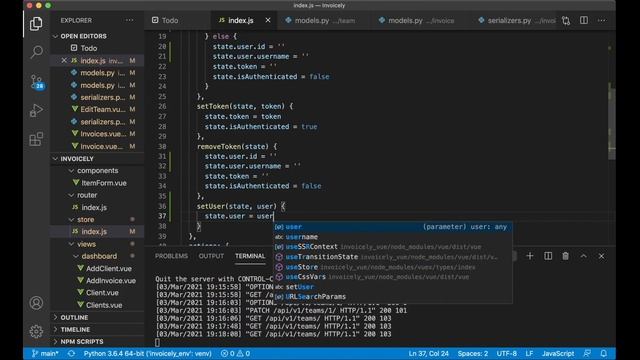The height and width of the screenshot is (360, 640).
Task: Change language mode JavaScript
Action: [558, 353]
